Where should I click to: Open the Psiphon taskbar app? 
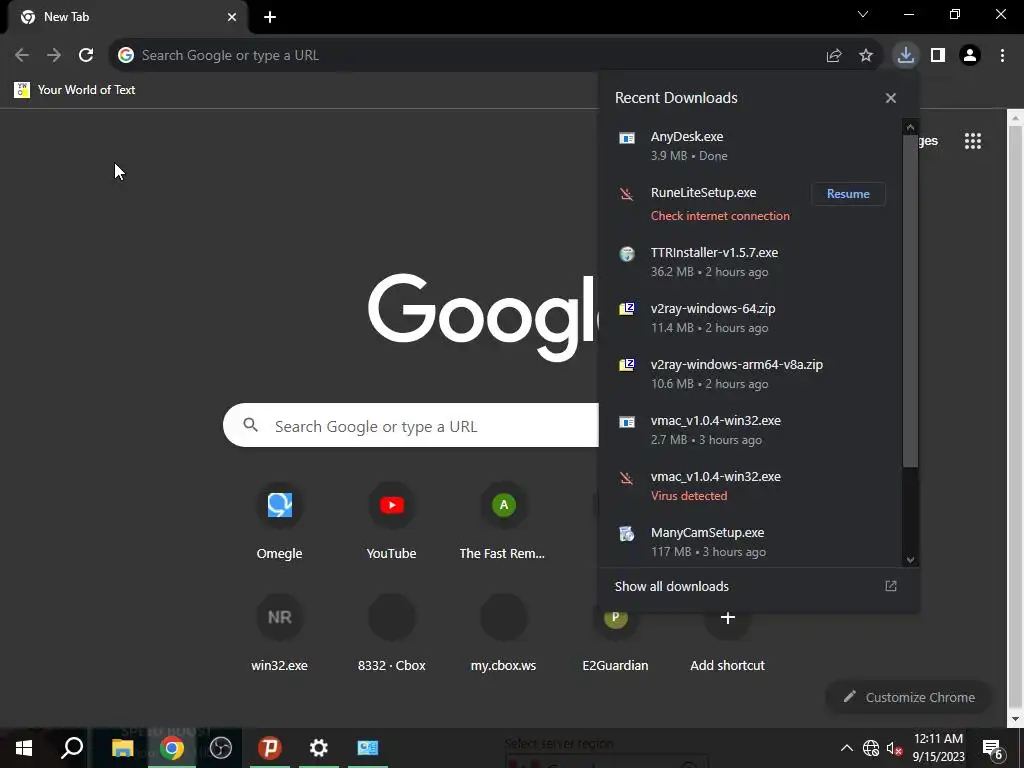(270, 748)
